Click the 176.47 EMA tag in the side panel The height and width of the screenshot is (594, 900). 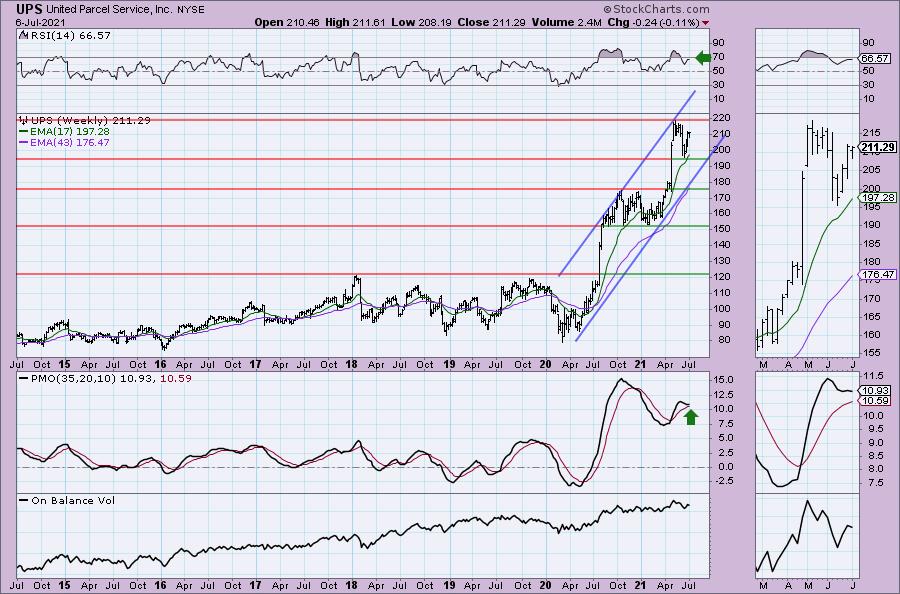point(878,275)
